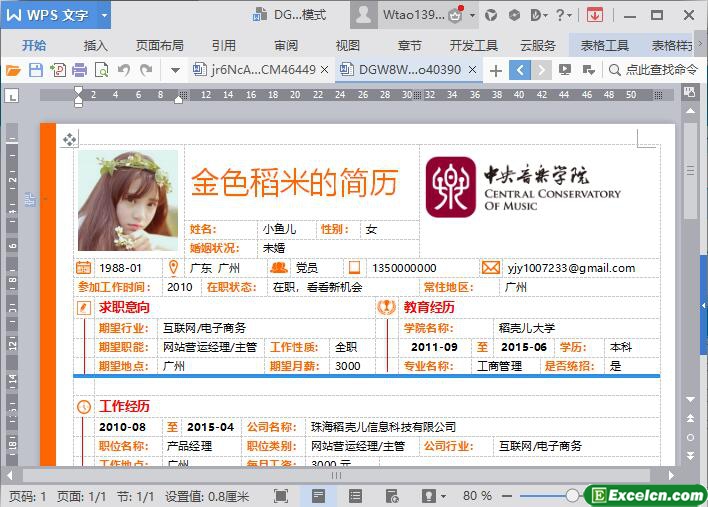Open the 页面布局 ribbon tab
Screen dimensions: 708x507
click(159, 46)
